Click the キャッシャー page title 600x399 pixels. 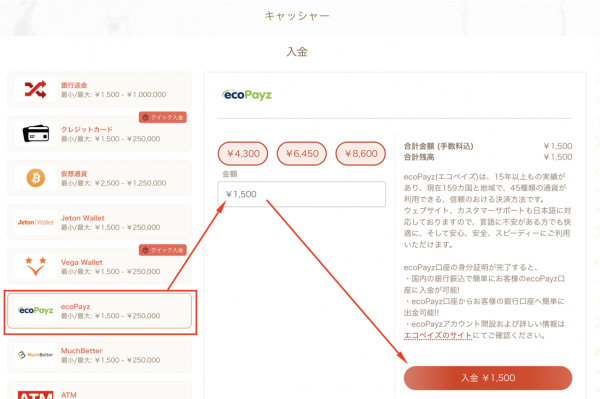(297, 16)
